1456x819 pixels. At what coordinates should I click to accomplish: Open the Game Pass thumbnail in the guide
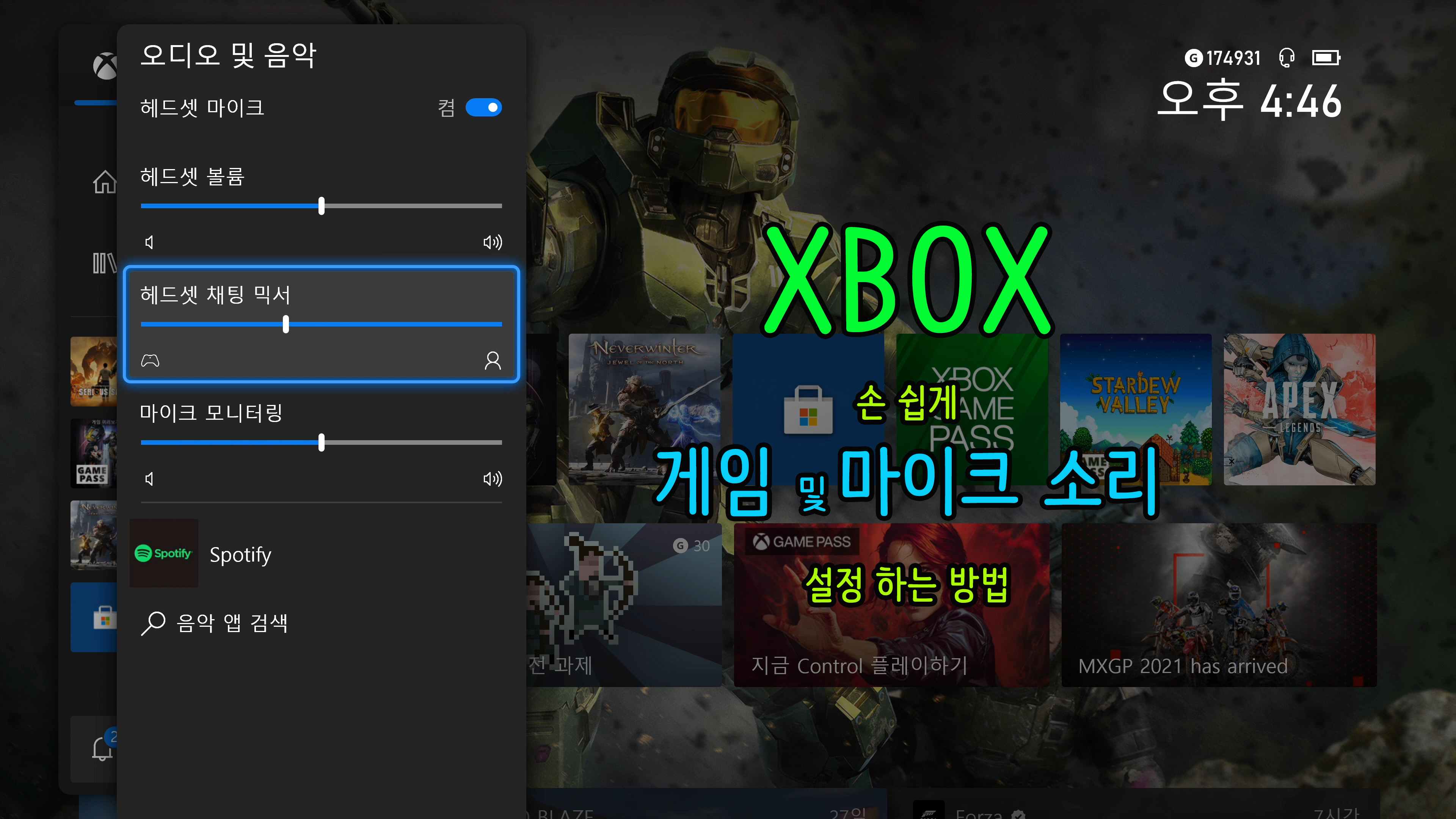click(x=94, y=453)
